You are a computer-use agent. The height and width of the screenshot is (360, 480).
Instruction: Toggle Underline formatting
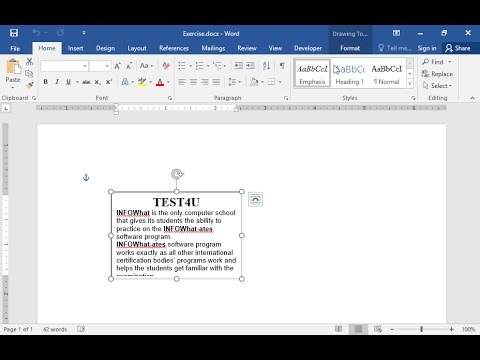click(68, 82)
